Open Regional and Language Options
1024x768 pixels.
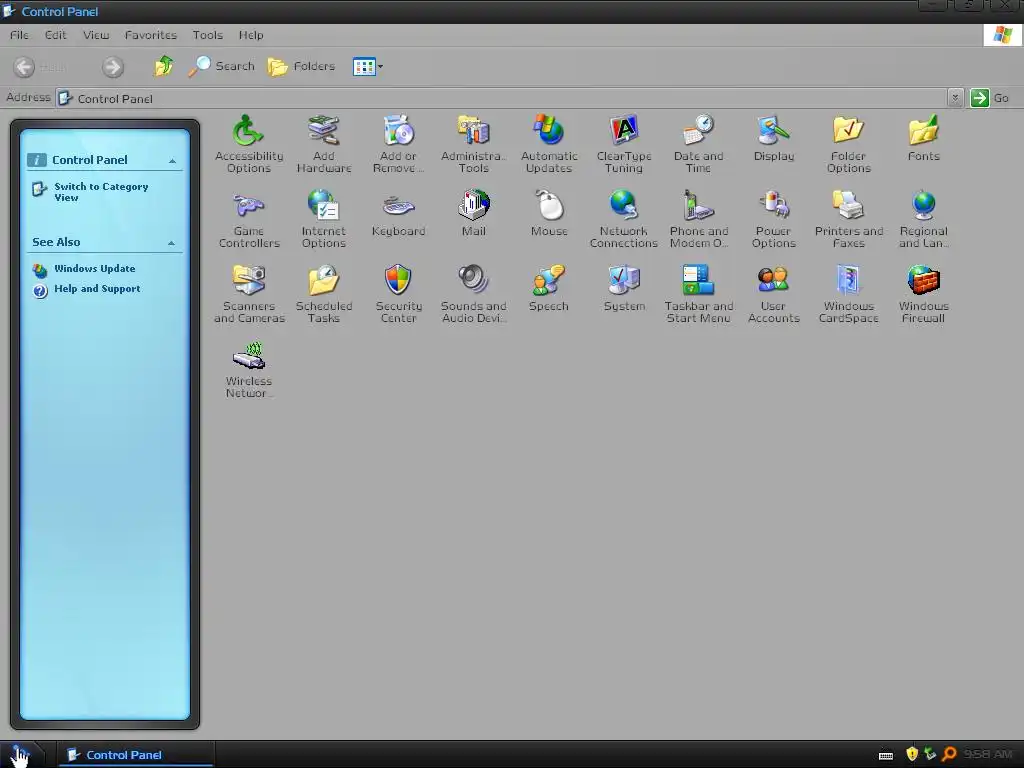pos(923,219)
